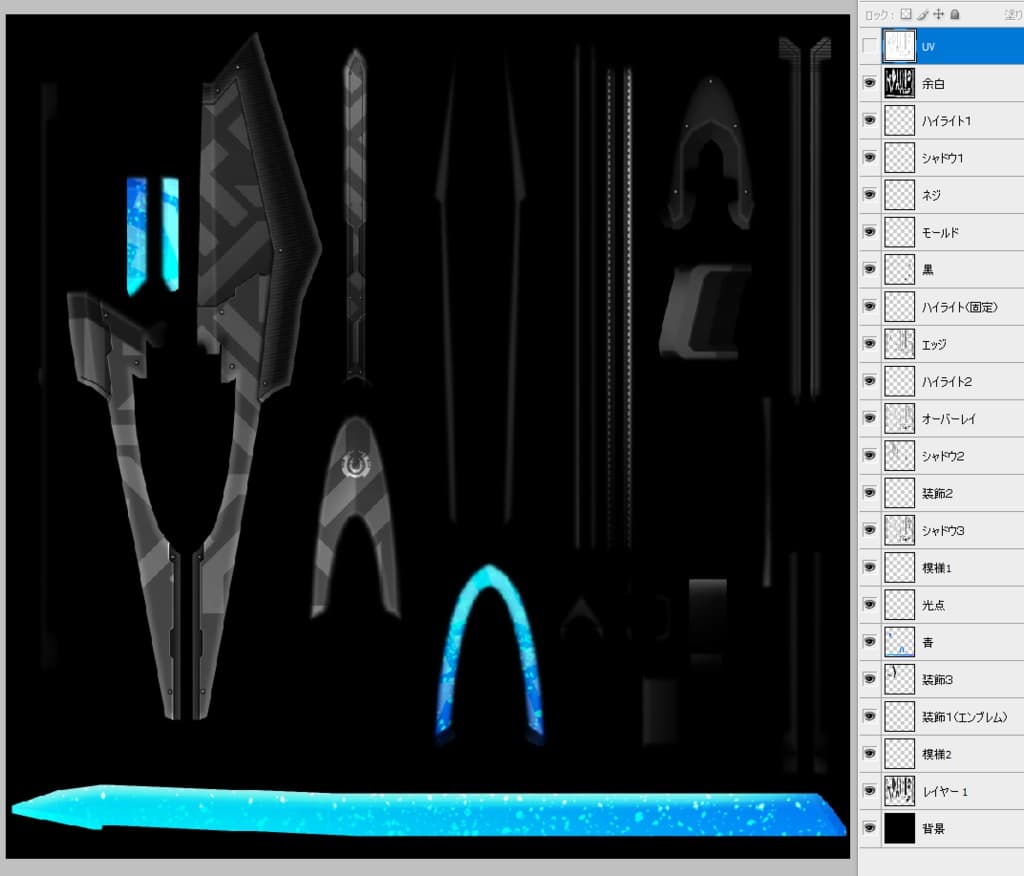Click the オーバーレイ layer thumbnail
The width and height of the screenshot is (1024, 876).
pos(899,419)
